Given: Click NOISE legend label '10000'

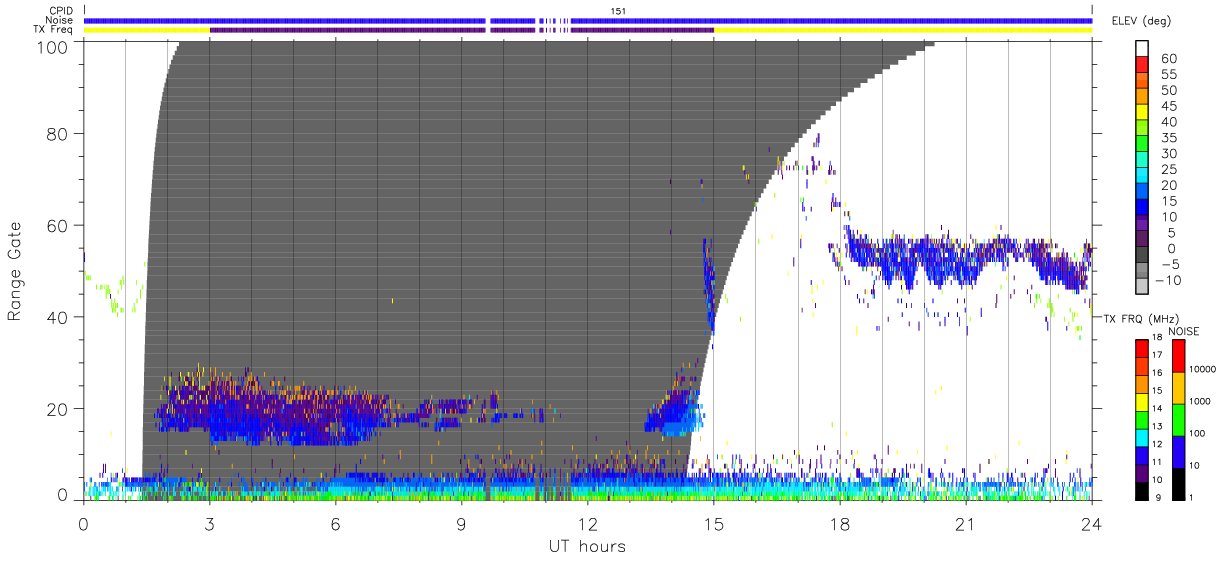Looking at the screenshot, I should tap(1204, 370).
